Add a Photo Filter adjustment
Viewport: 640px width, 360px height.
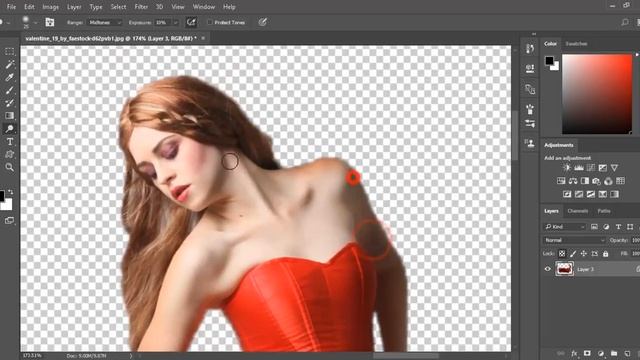(597, 181)
